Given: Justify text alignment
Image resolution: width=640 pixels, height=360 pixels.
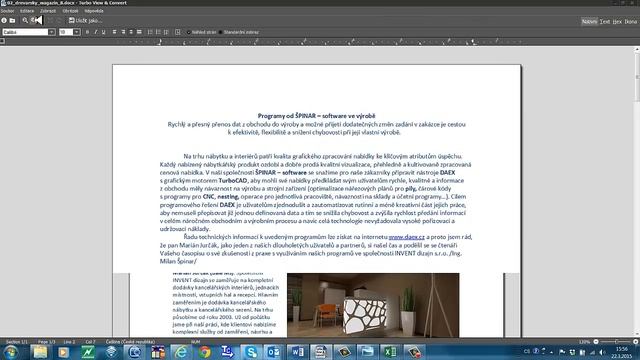Looking at the screenshot, I should point(139,32).
